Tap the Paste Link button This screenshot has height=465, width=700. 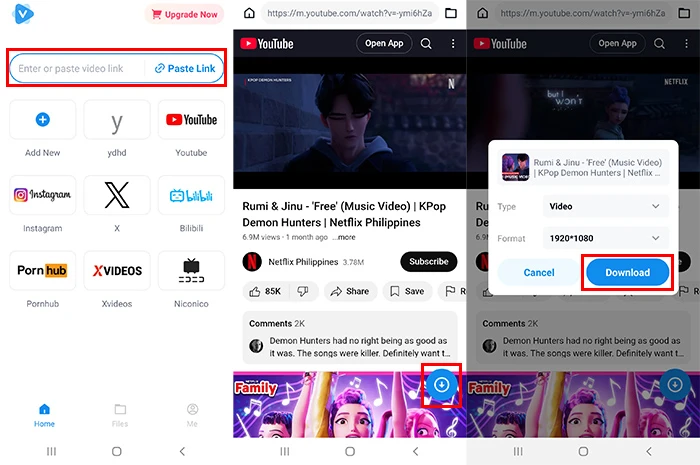185,68
